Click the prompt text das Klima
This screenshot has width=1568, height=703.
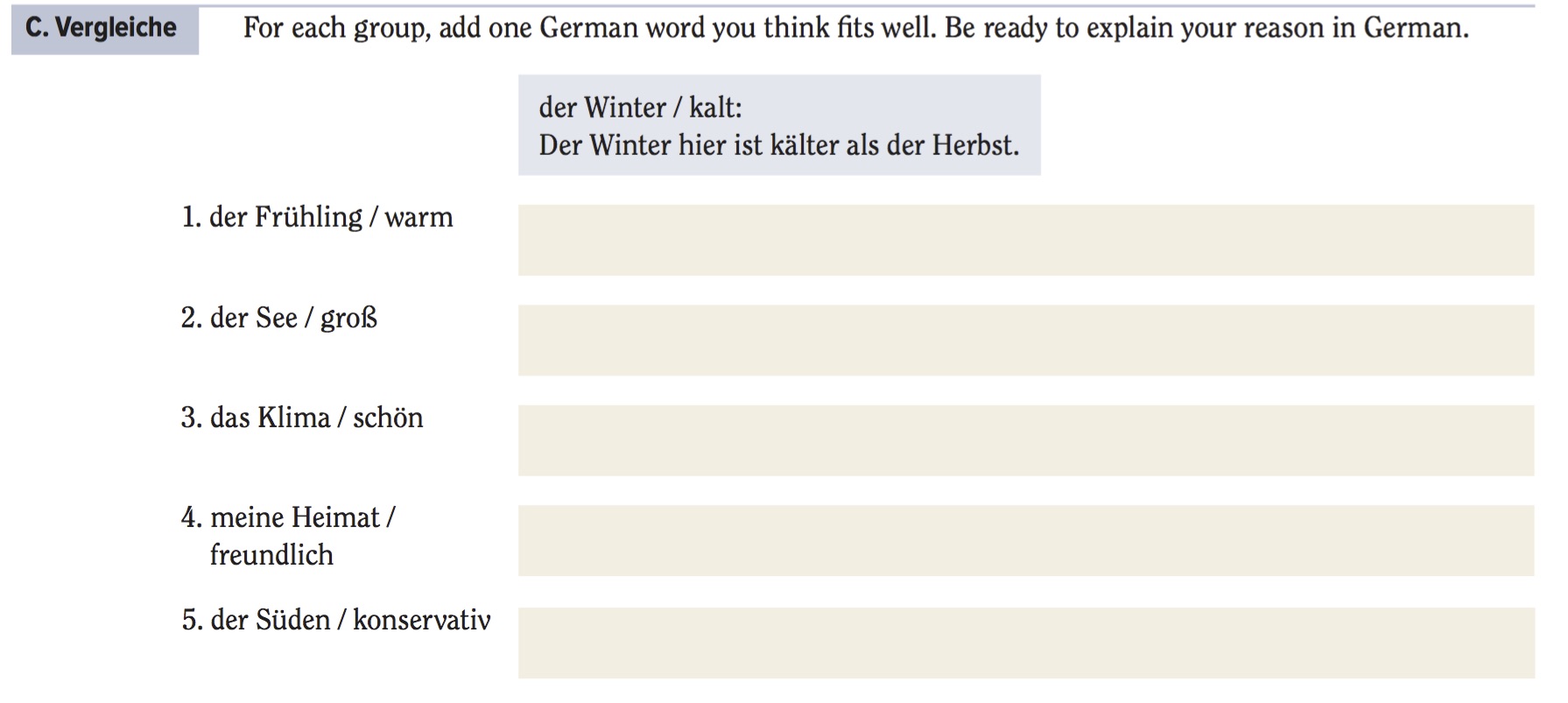pos(270,418)
